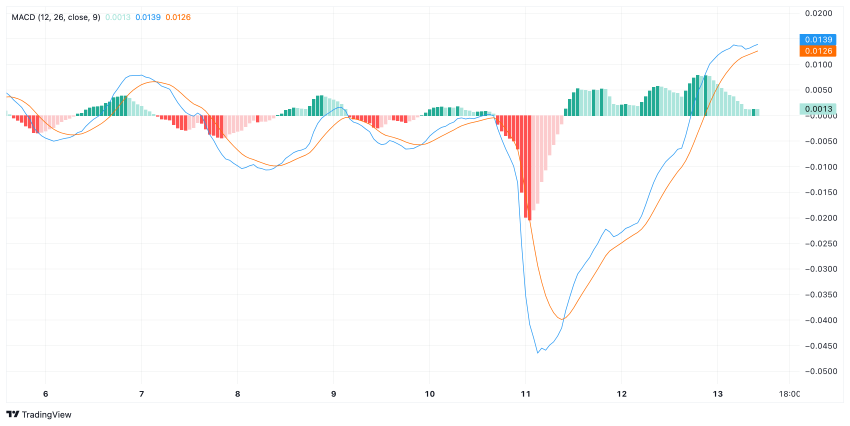This screenshot has width=850, height=426.
Task: Click the MACD indicator title in legend
Action: pyautogui.click(x=57, y=17)
